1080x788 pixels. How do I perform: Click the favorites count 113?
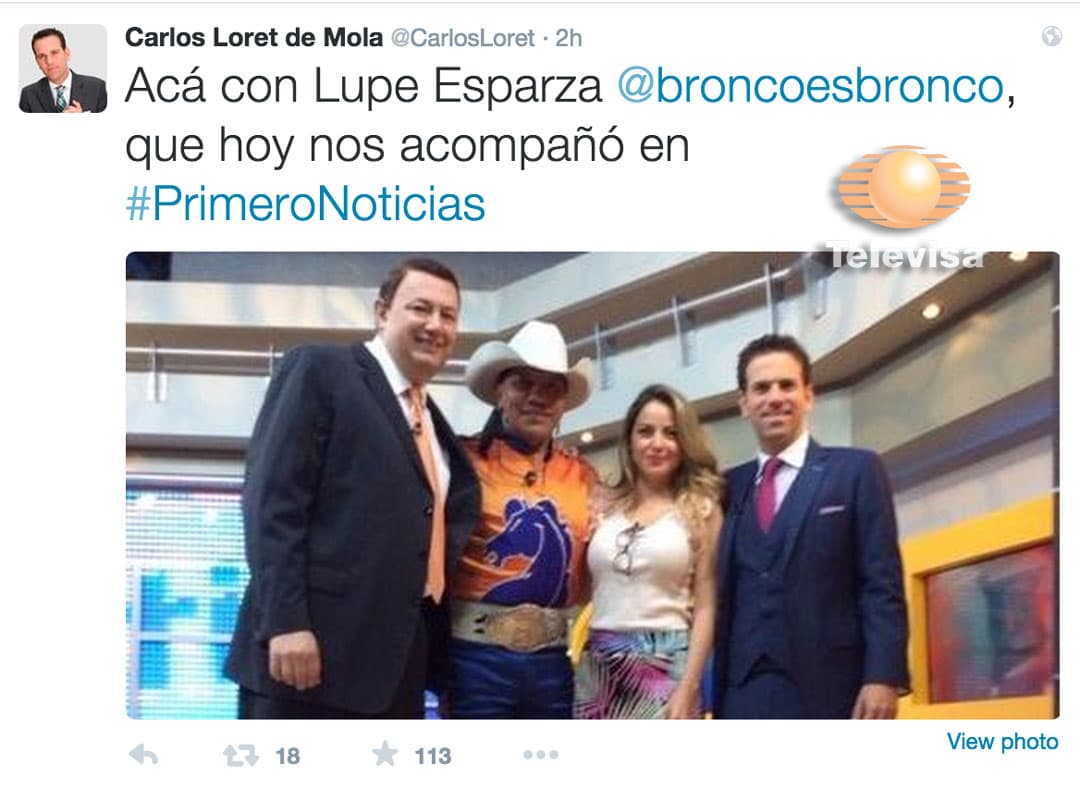click(433, 756)
